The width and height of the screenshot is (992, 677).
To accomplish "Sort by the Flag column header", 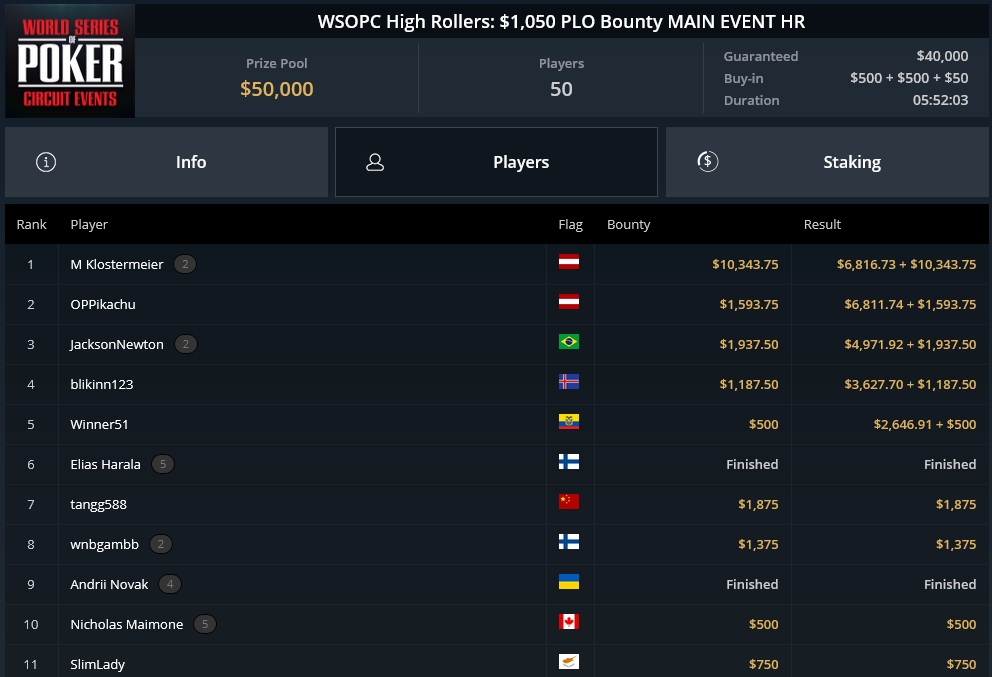I will click(x=570, y=225).
